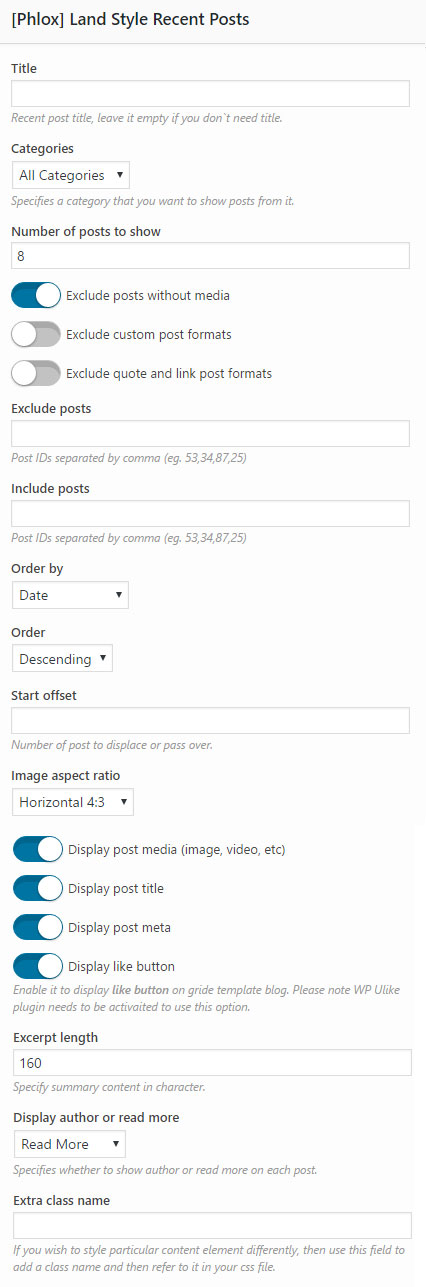
Task: Toggle Display post title switch
Action: pos(38,888)
